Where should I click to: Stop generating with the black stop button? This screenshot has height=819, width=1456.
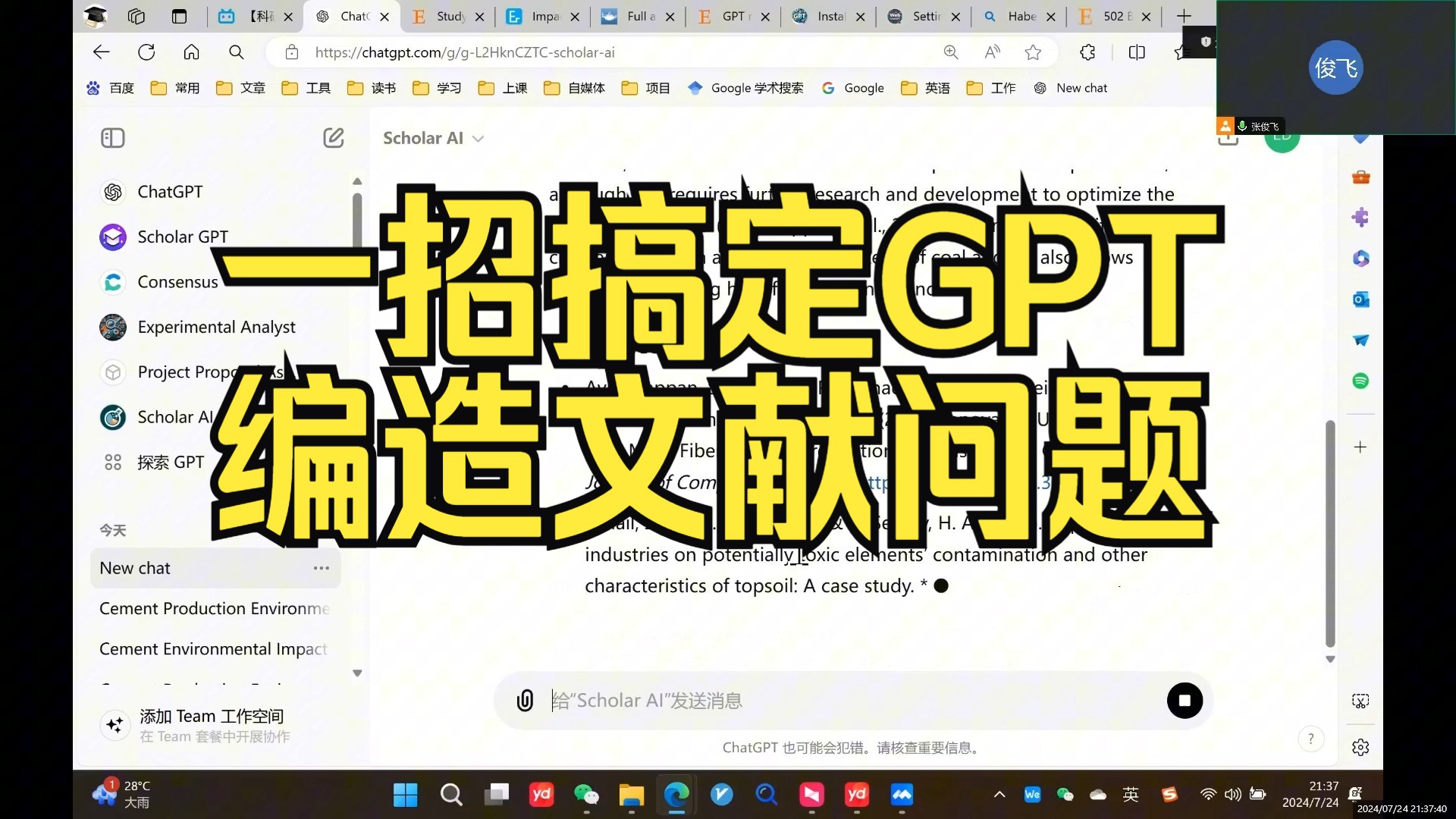pyautogui.click(x=1185, y=700)
